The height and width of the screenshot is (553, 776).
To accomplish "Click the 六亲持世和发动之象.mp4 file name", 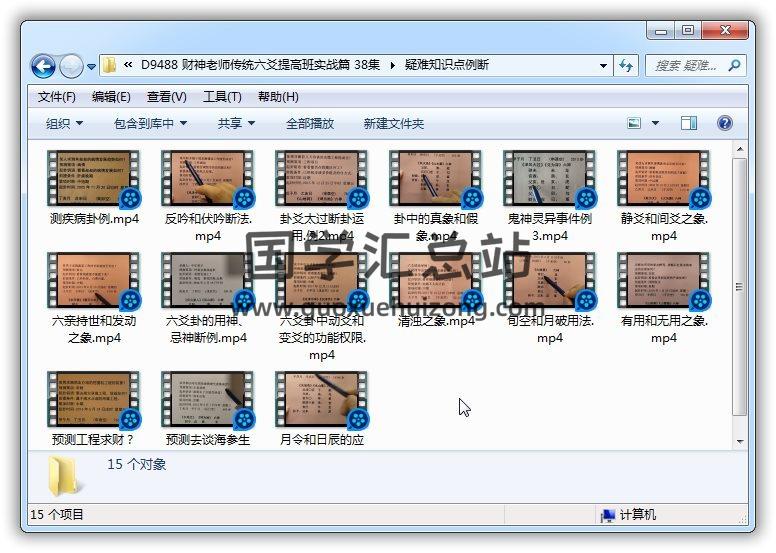I will (94, 329).
